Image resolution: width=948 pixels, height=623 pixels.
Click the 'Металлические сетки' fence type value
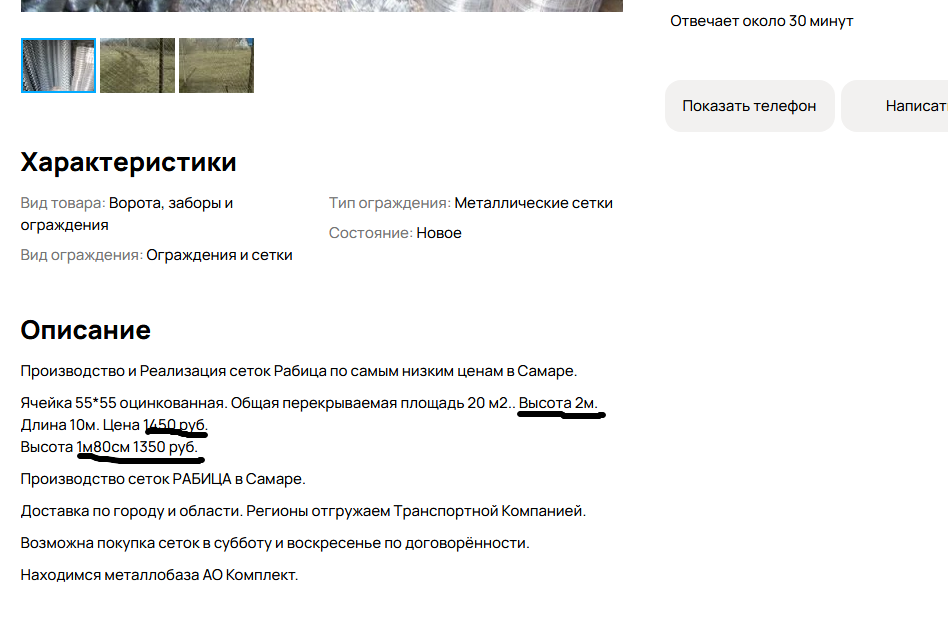[533, 203]
